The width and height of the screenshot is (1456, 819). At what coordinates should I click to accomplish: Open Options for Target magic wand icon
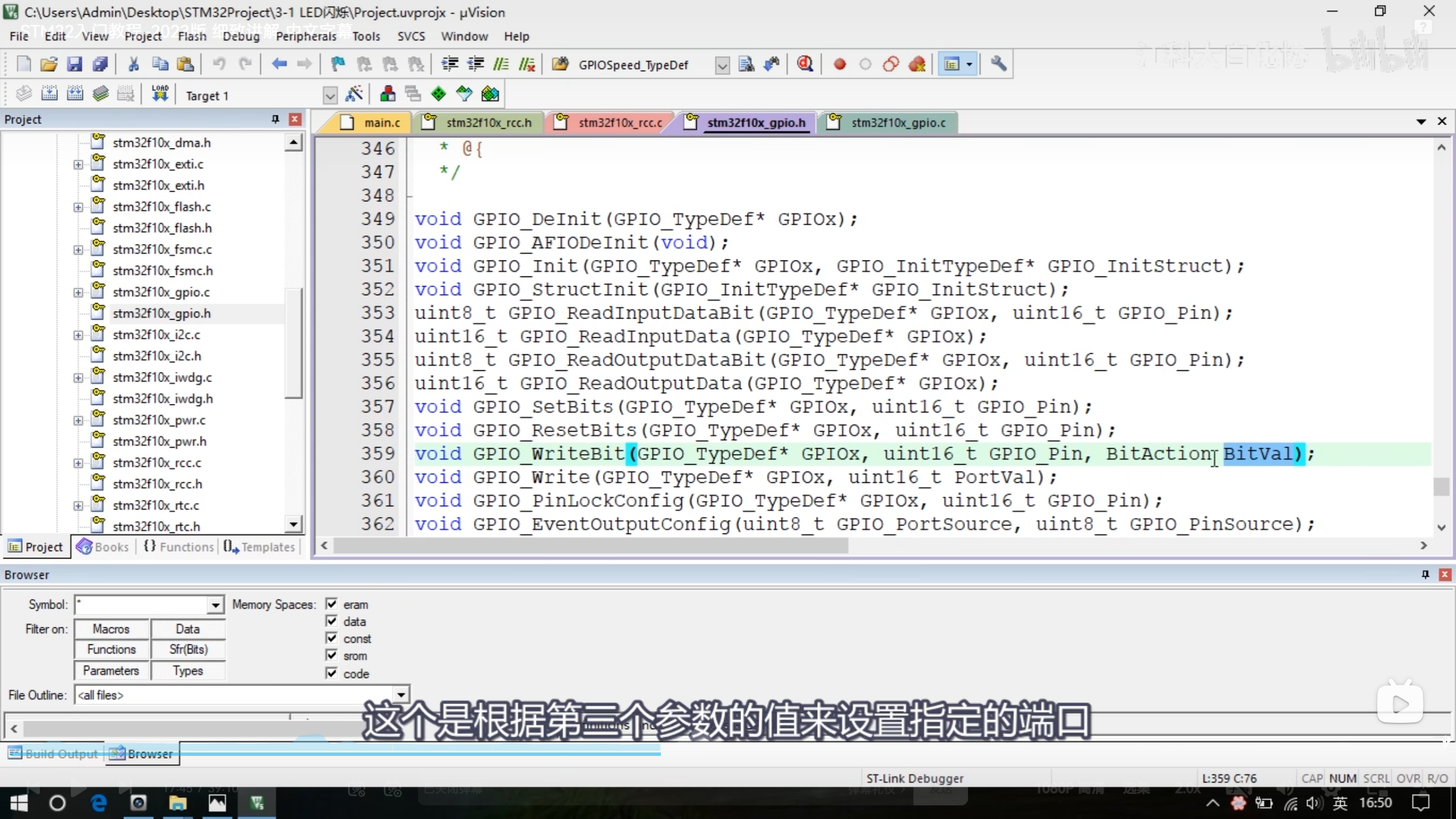click(354, 94)
